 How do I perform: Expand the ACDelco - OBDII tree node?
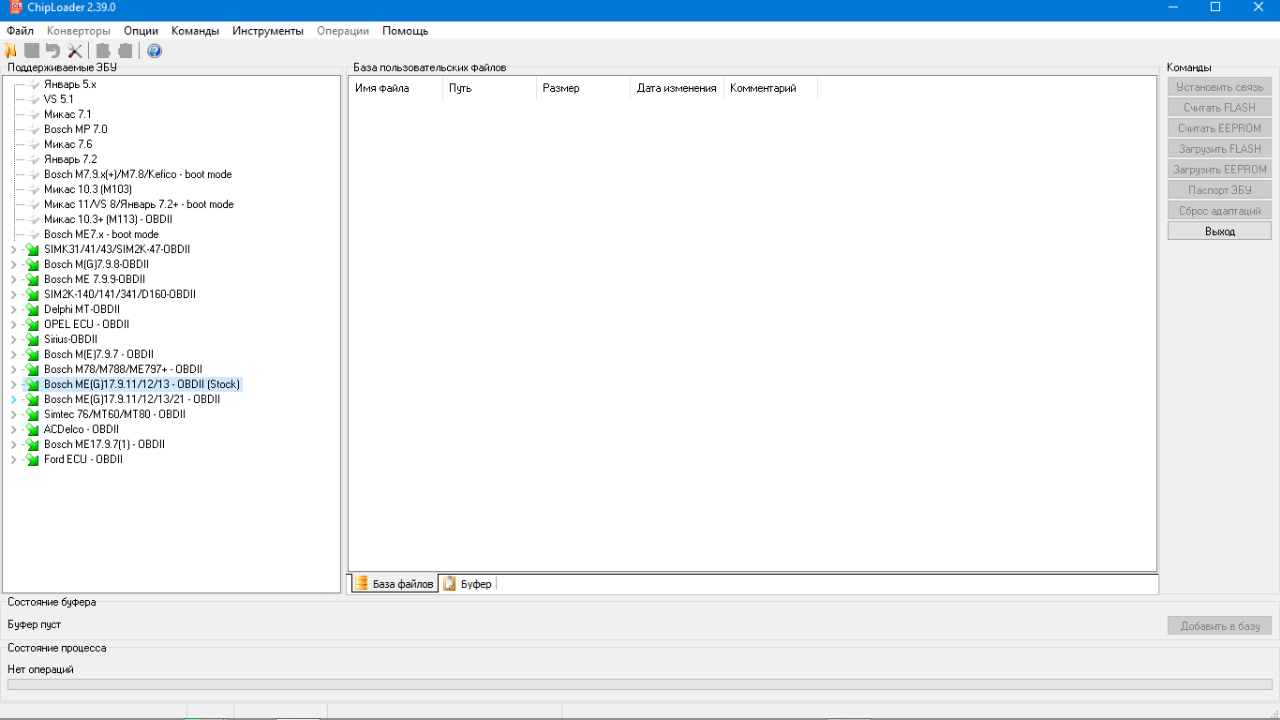(14, 430)
